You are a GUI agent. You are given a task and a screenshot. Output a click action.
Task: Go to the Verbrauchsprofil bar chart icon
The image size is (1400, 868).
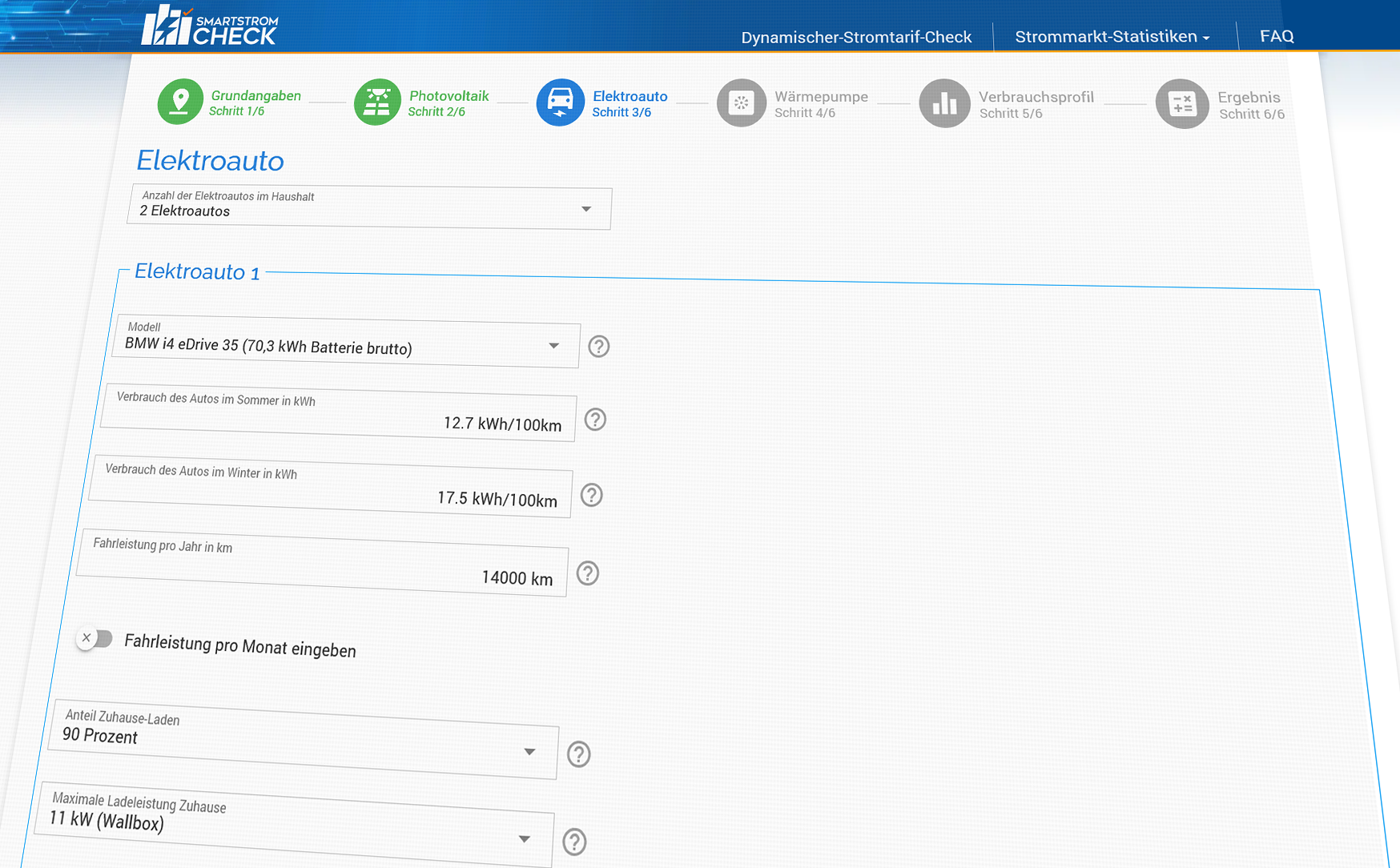click(945, 104)
